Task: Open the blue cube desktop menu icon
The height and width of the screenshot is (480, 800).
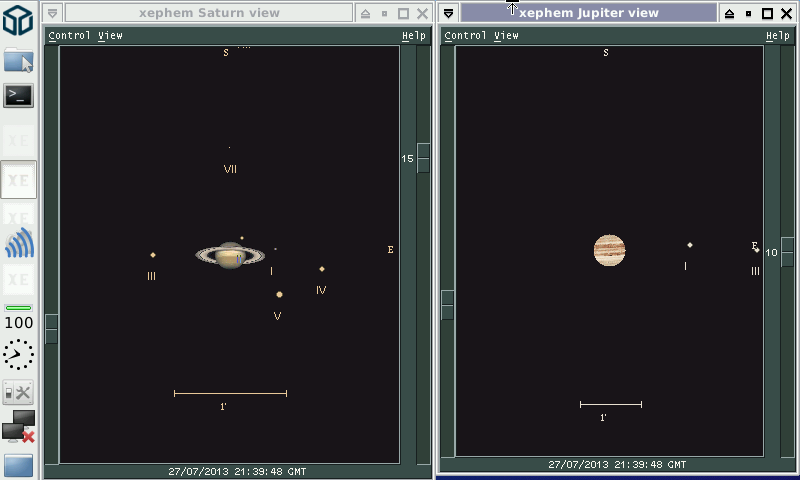Action: [x=18, y=20]
